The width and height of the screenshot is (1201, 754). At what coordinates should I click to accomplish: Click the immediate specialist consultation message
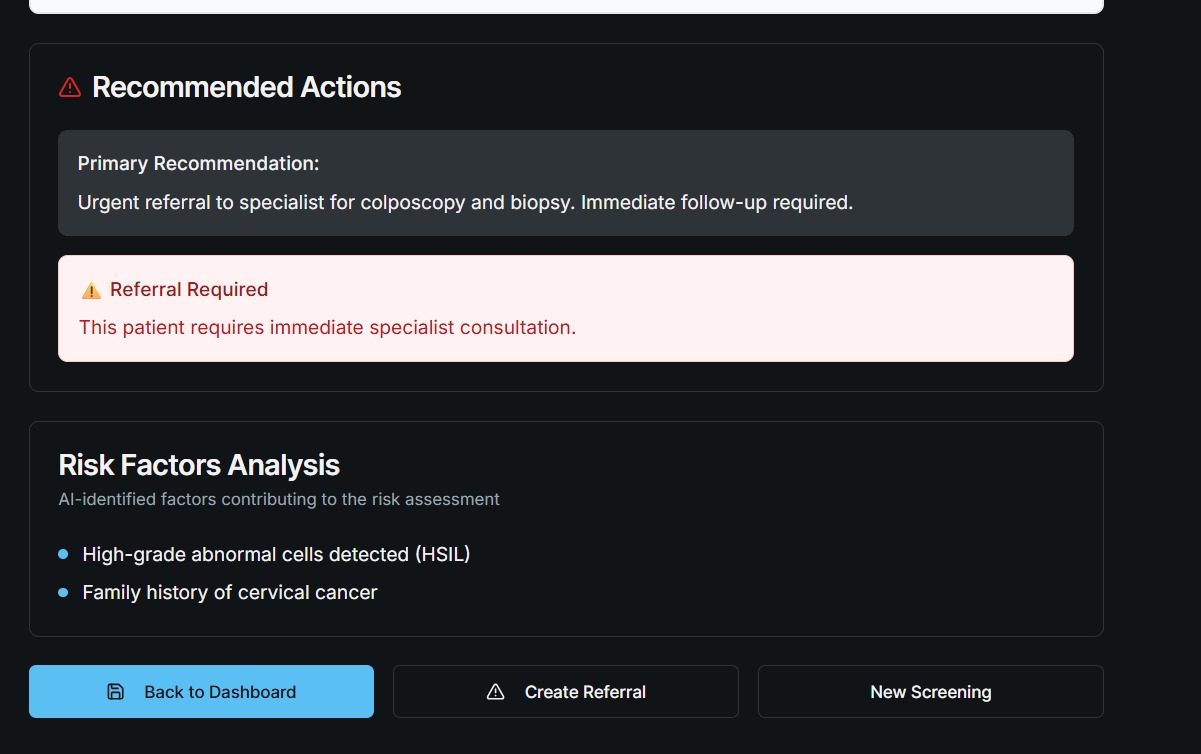(327, 327)
